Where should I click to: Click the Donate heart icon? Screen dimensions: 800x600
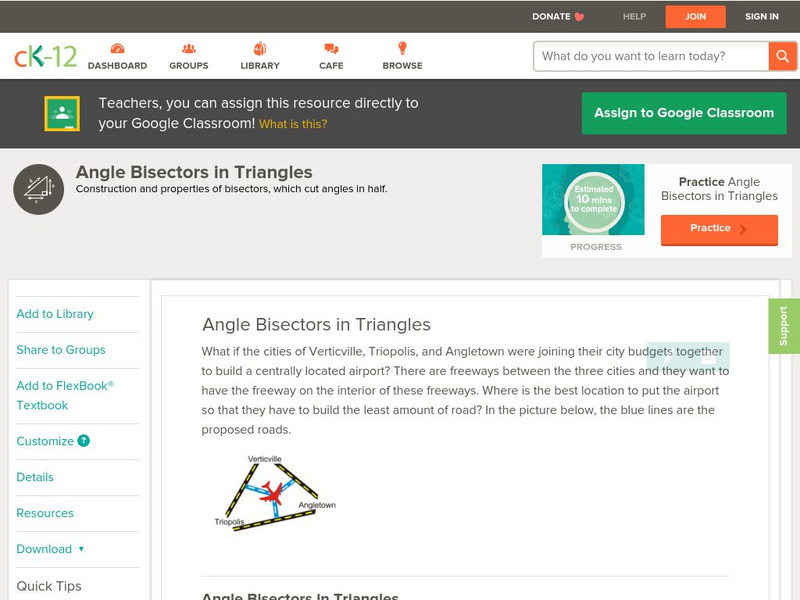tap(579, 17)
